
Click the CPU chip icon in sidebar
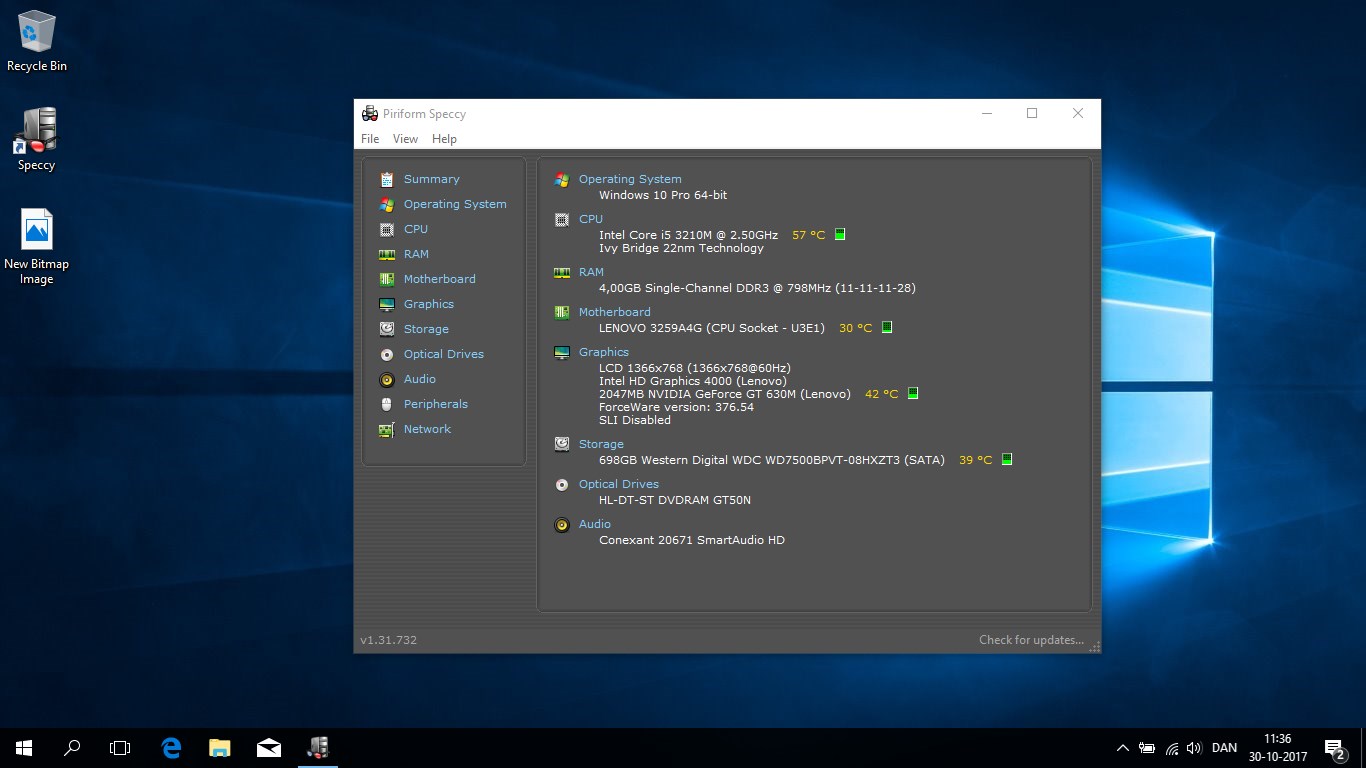pyautogui.click(x=386, y=229)
